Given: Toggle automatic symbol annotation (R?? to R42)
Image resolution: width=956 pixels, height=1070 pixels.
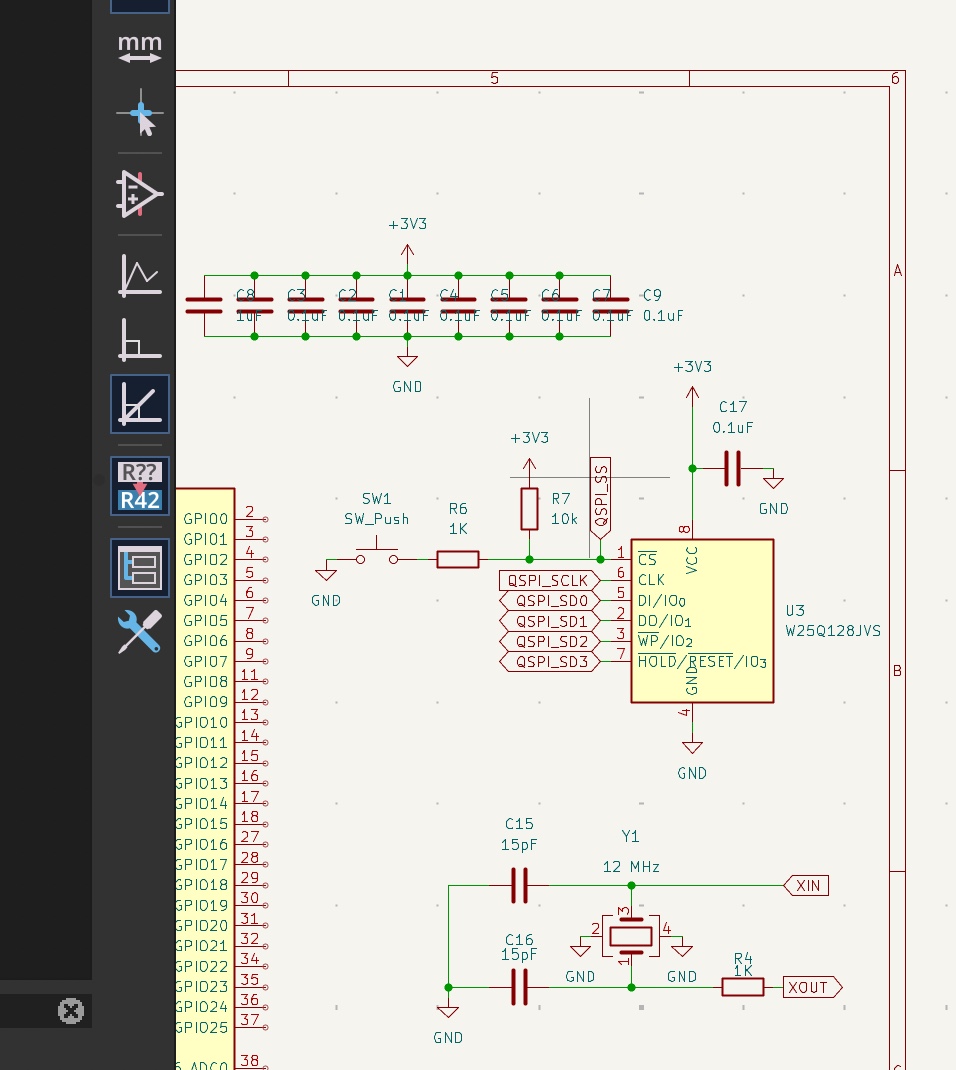Looking at the screenshot, I should (x=140, y=487).
